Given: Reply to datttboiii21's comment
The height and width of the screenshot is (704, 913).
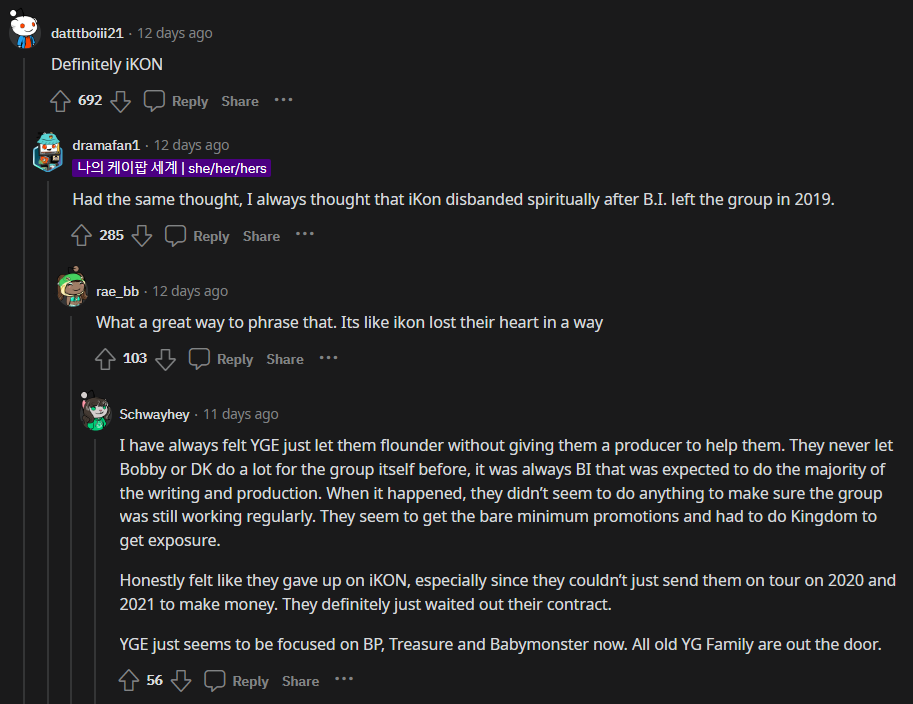Looking at the screenshot, I should [x=177, y=100].
